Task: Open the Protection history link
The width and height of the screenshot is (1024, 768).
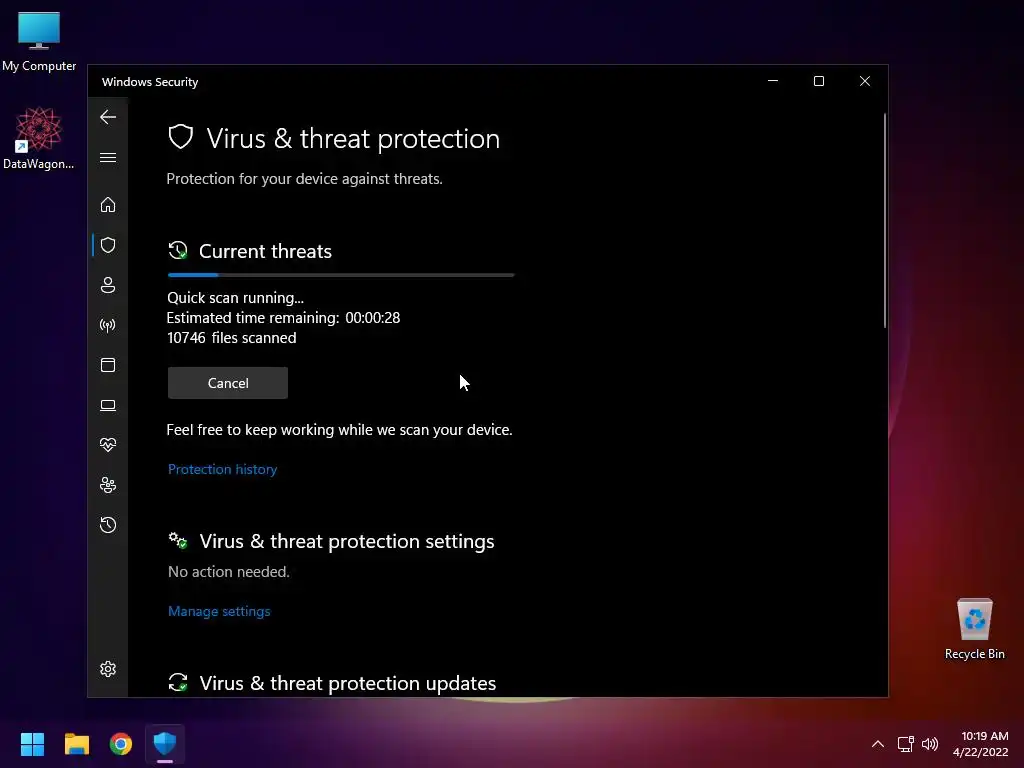Action: (223, 470)
